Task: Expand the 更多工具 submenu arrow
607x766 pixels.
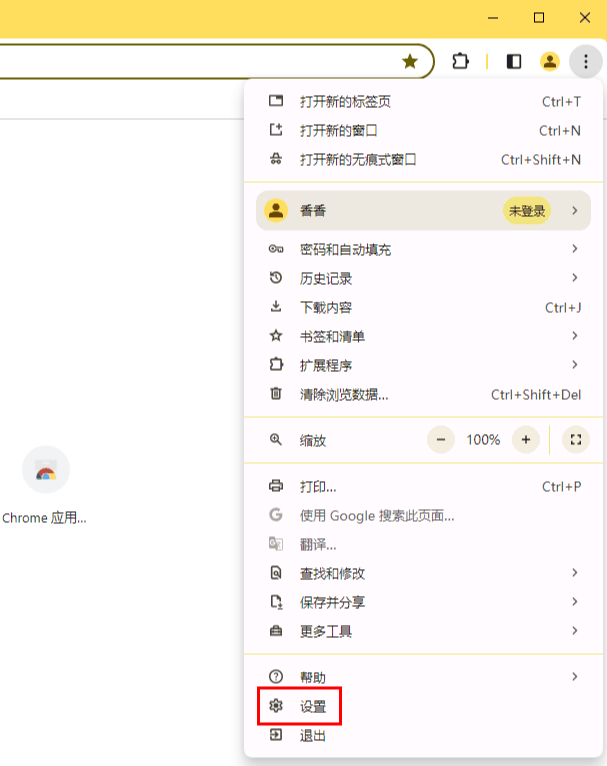Action: click(x=575, y=631)
